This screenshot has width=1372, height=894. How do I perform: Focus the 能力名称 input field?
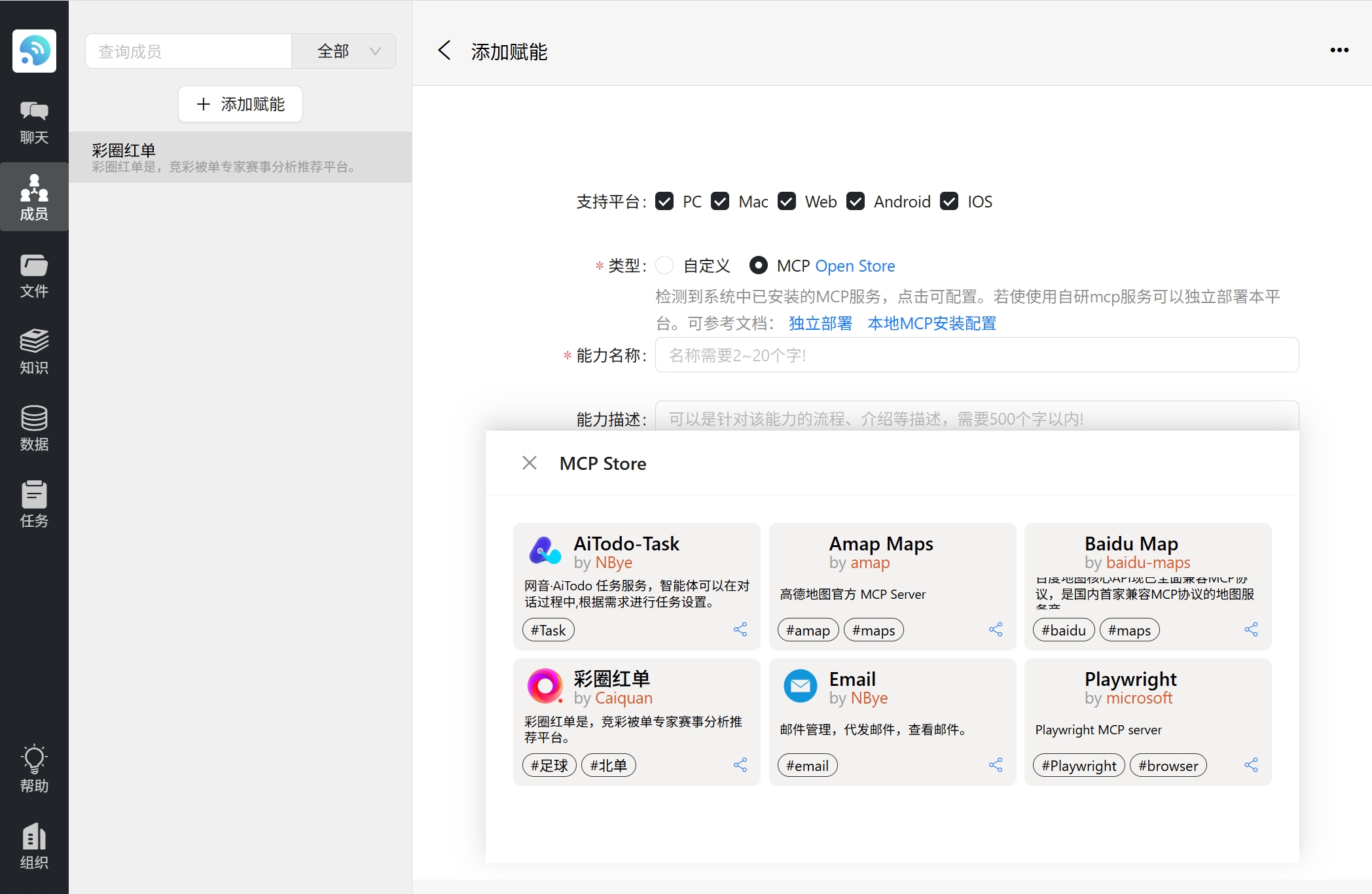point(977,355)
